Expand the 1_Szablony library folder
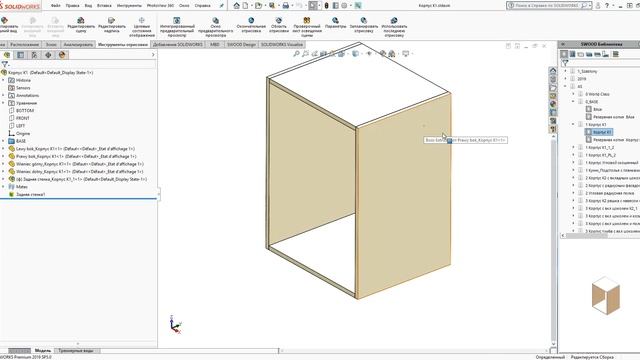This screenshot has width=640, height=360. pos(566,71)
